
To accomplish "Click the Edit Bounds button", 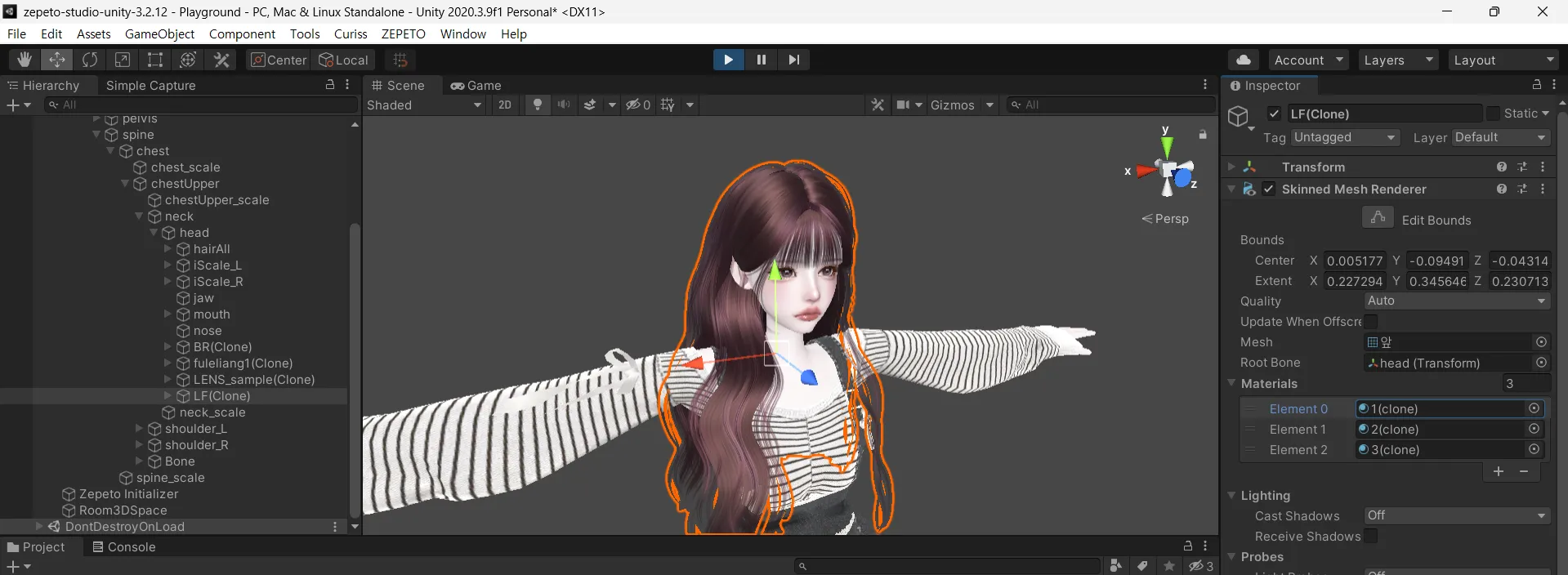I will (x=1378, y=217).
